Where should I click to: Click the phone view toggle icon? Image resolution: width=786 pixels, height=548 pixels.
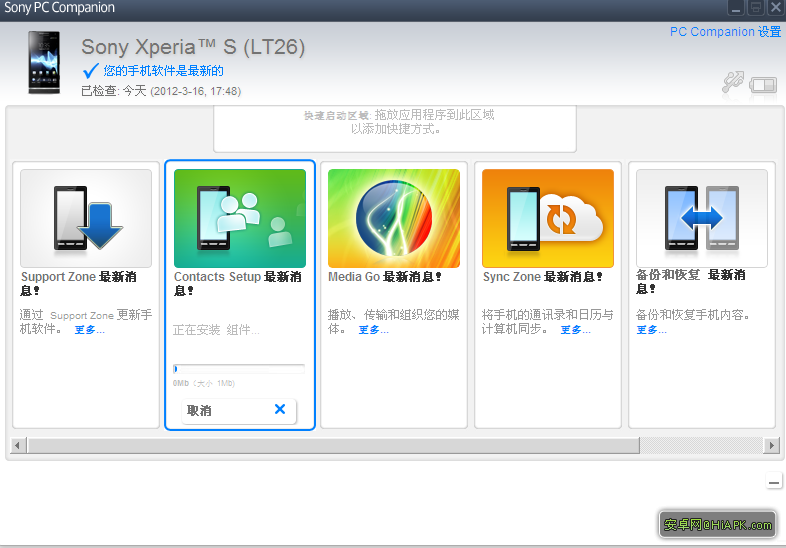pos(763,84)
